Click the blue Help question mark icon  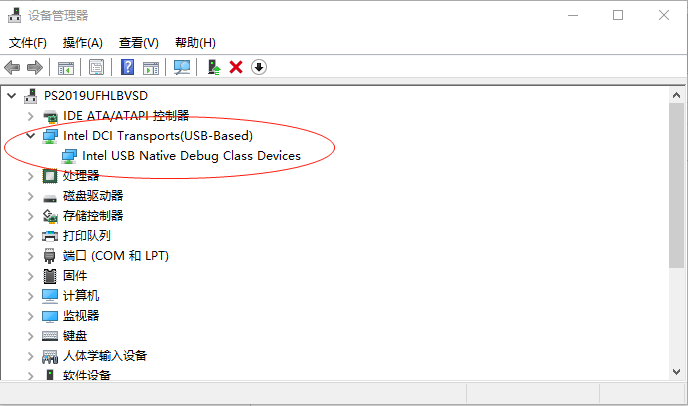tap(127, 68)
